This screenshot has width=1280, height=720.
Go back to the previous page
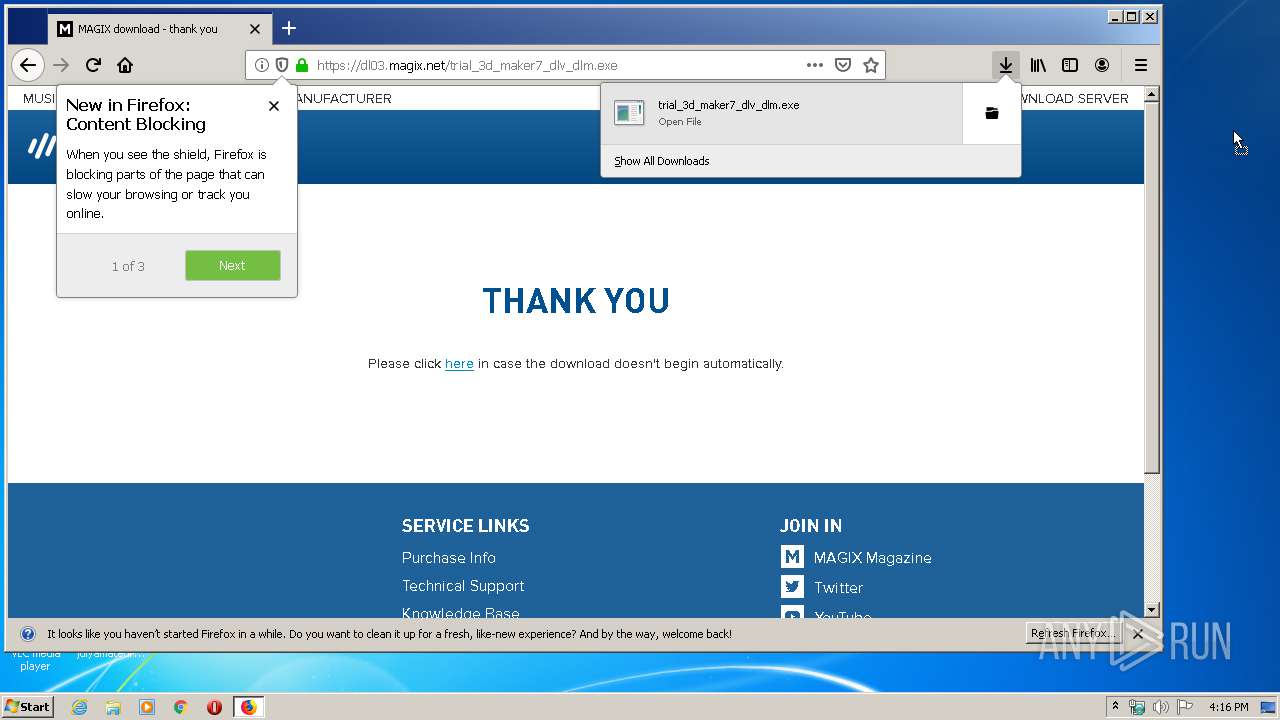coord(28,65)
